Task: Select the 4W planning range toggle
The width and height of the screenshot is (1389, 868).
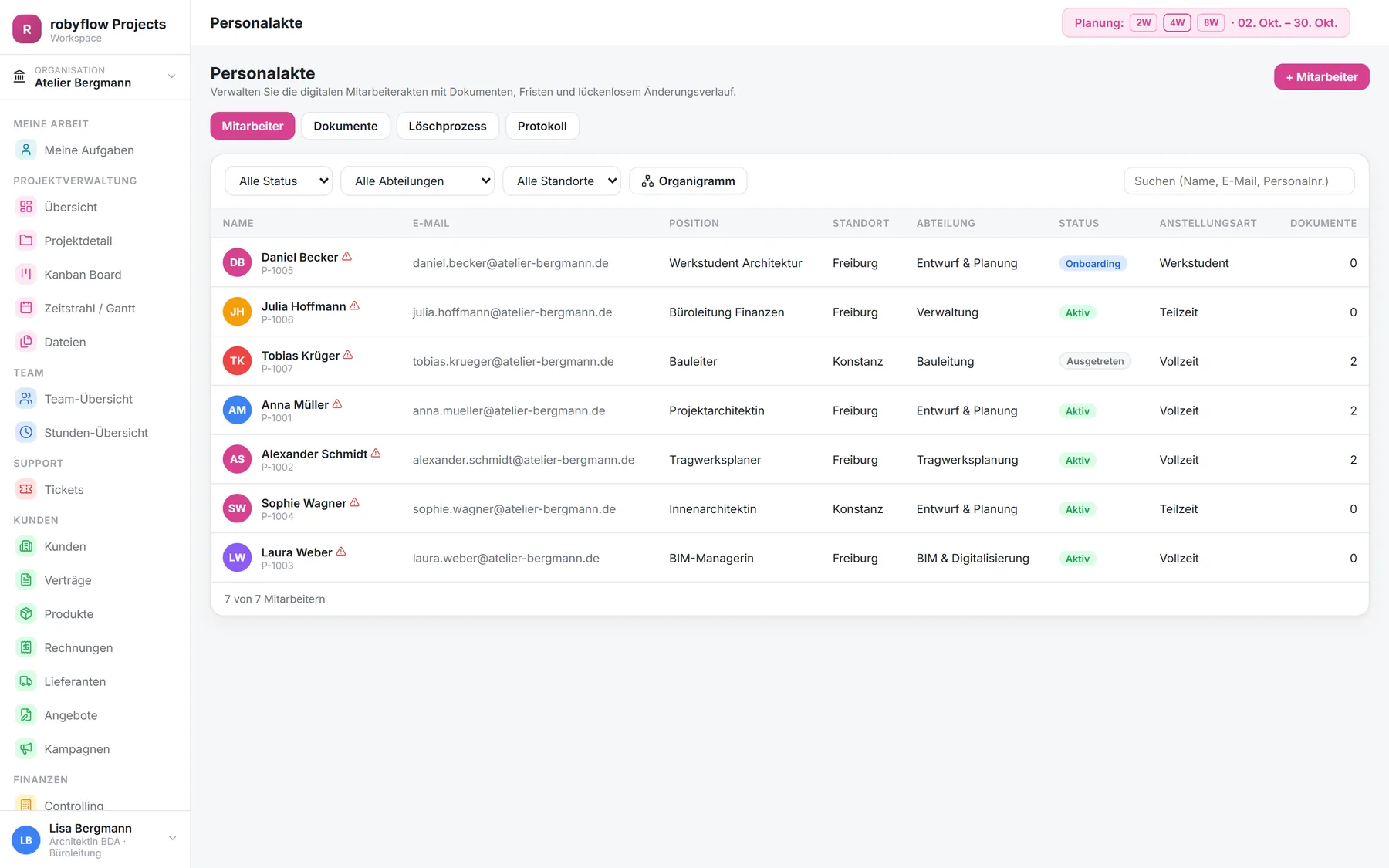Action: [x=1177, y=22]
